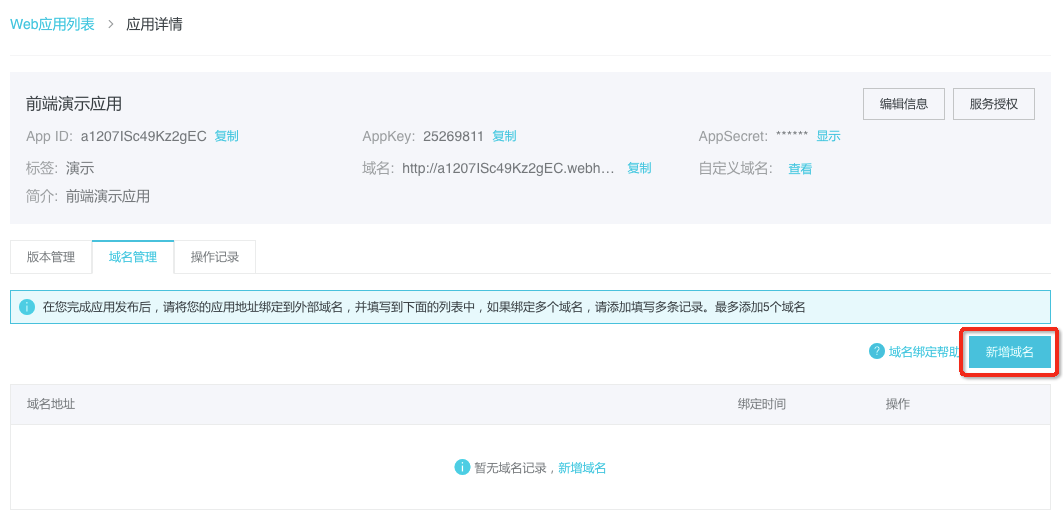This screenshot has height=524, width=1063.
Task: Click the 域名地址 column header
Action: pos(51,404)
